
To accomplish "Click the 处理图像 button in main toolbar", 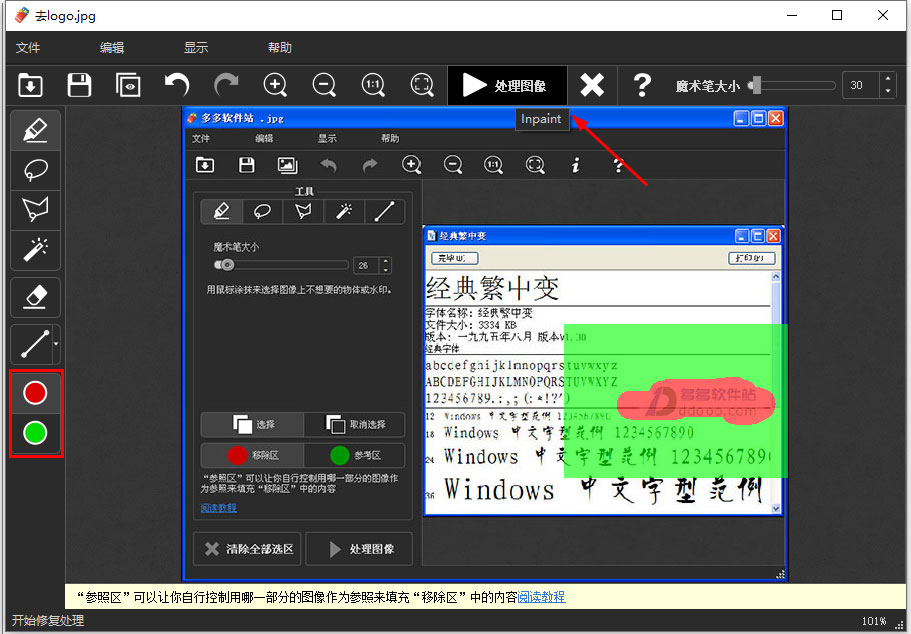I will [x=507, y=85].
